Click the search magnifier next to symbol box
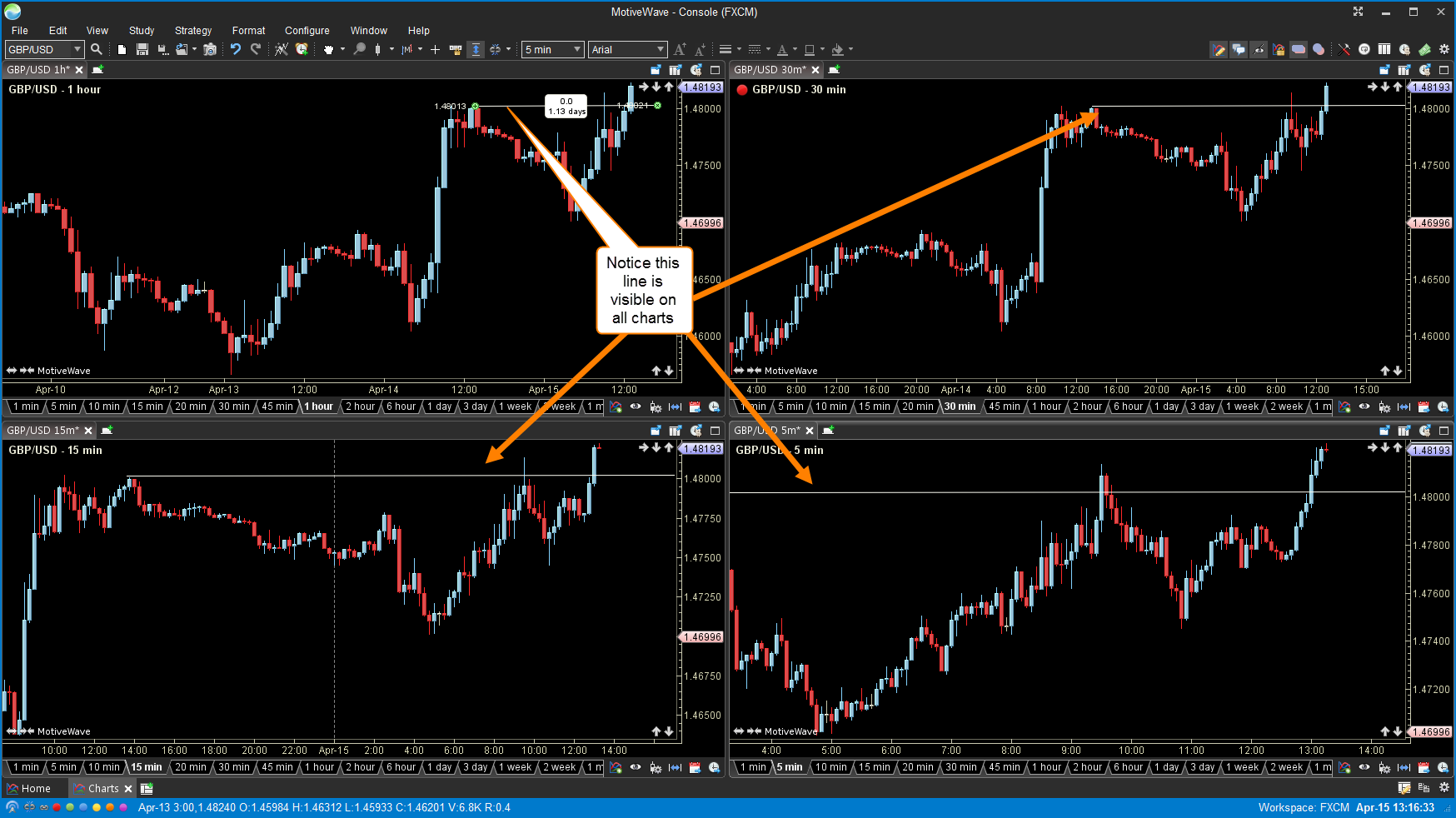The width and height of the screenshot is (1456, 818). (97, 49)
